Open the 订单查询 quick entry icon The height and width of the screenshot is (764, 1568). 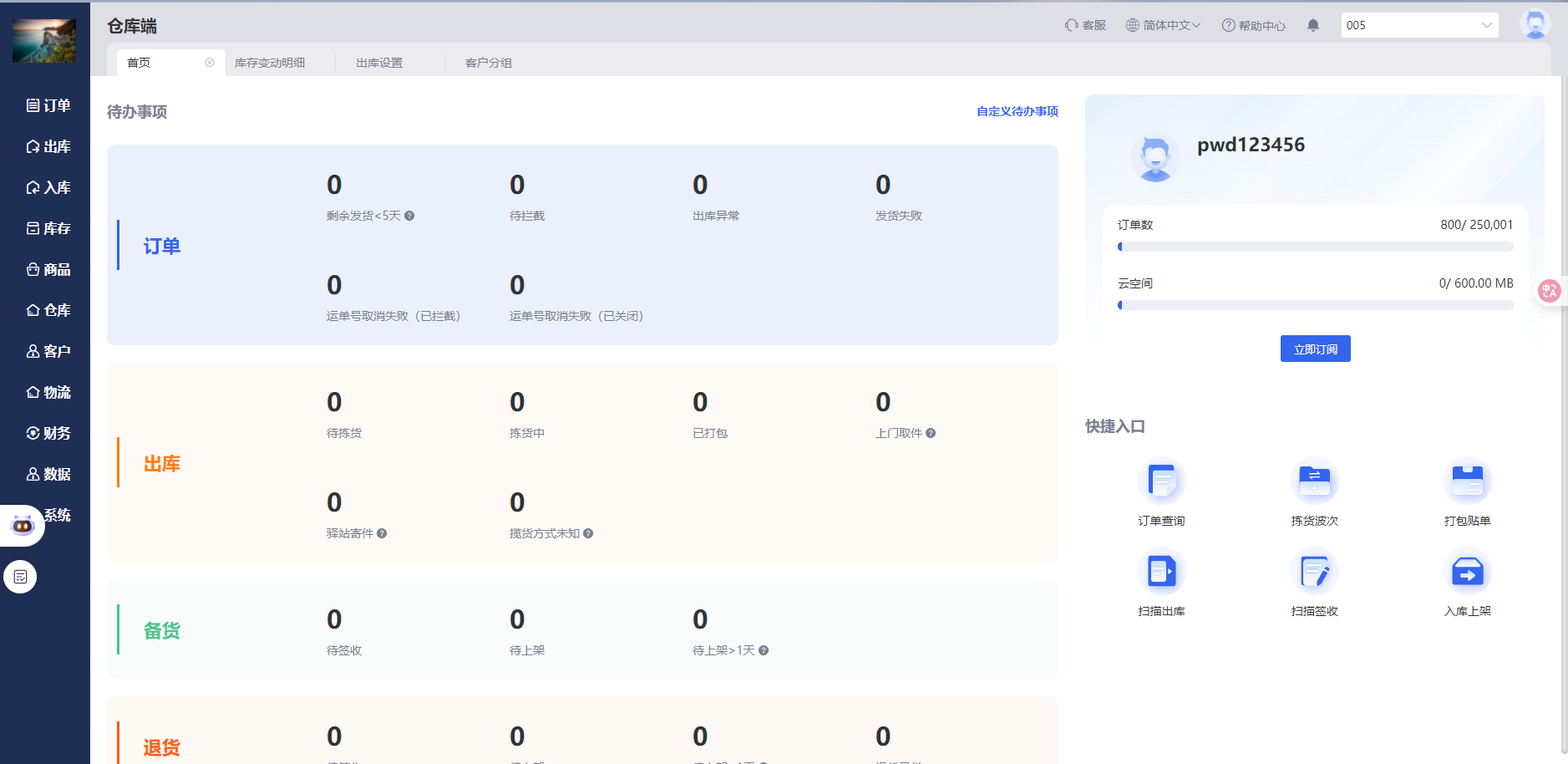click(1161, 482)
